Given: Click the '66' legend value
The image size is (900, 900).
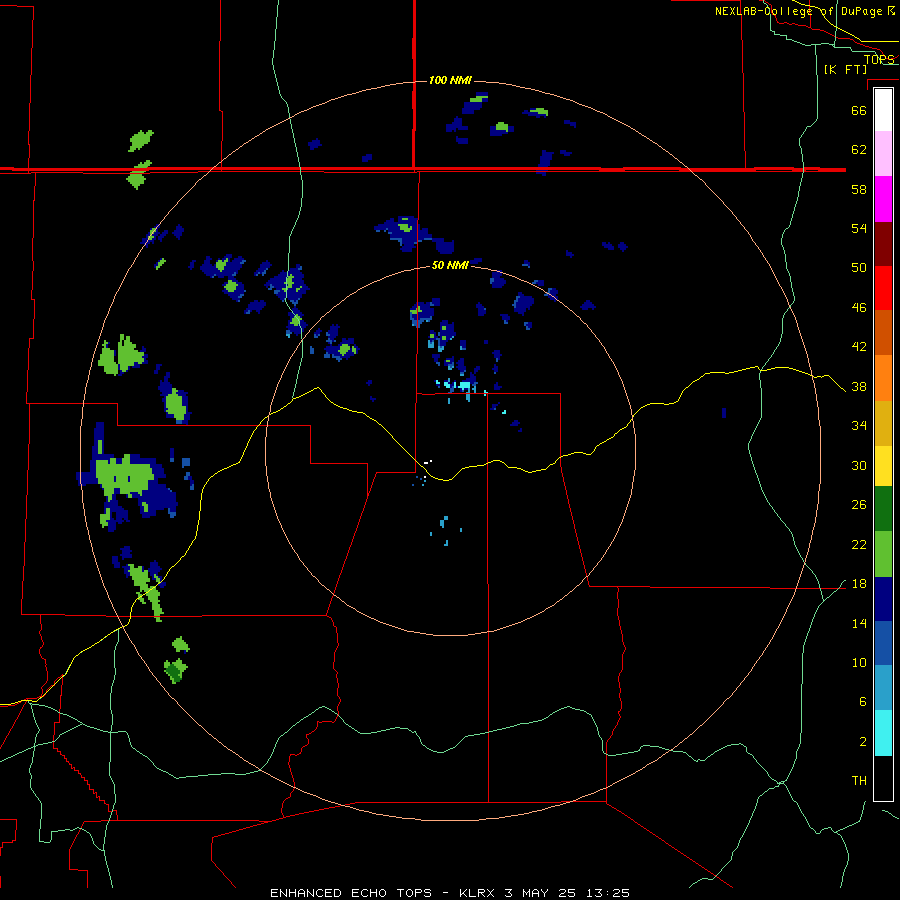Looking at the screenshot, I should [x=859, y=110].
